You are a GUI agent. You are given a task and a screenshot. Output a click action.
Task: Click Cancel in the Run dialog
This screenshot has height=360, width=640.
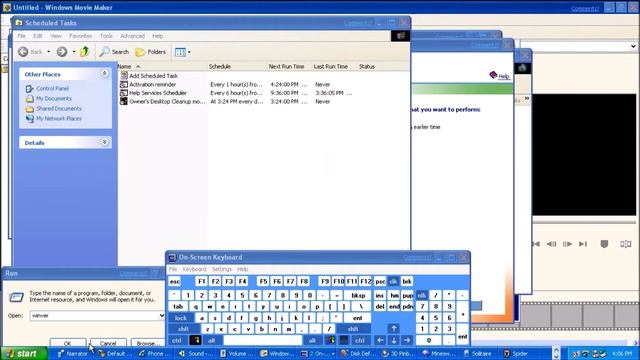[108, 343]
